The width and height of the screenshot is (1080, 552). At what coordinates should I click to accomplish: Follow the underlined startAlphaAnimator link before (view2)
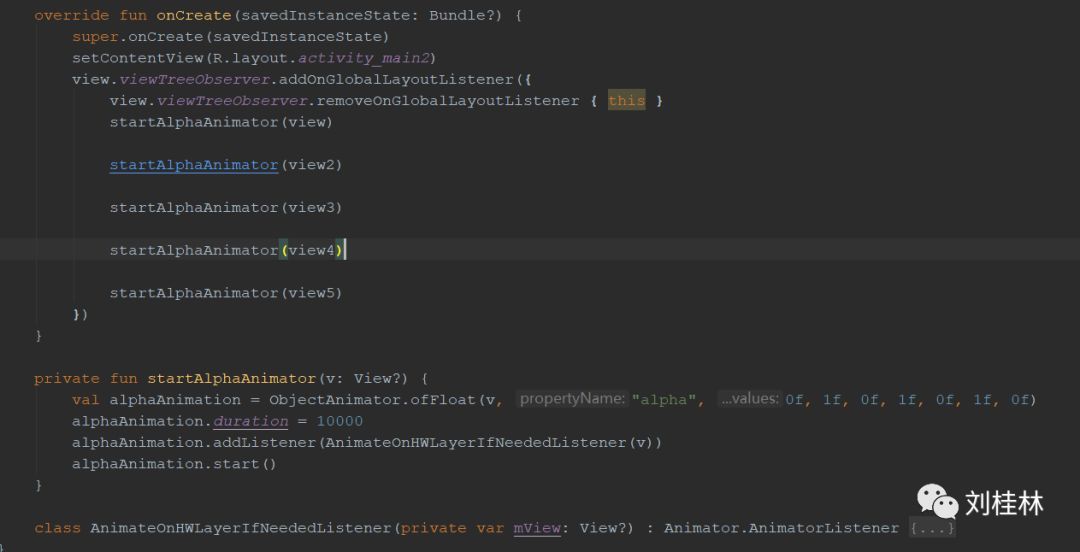tap(194, 165)
